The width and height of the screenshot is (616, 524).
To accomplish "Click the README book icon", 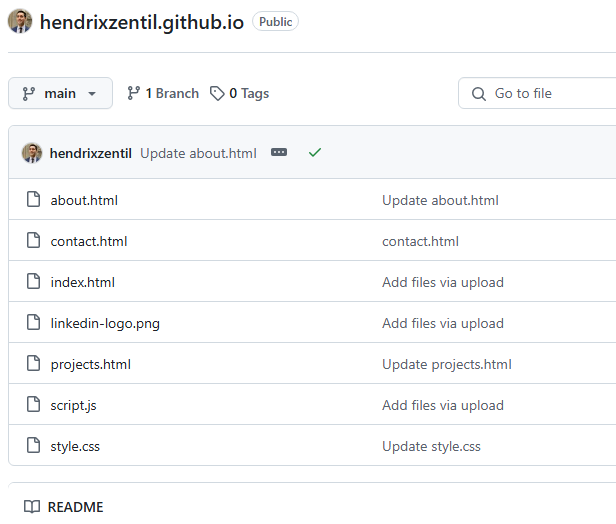I will [32, 507].
